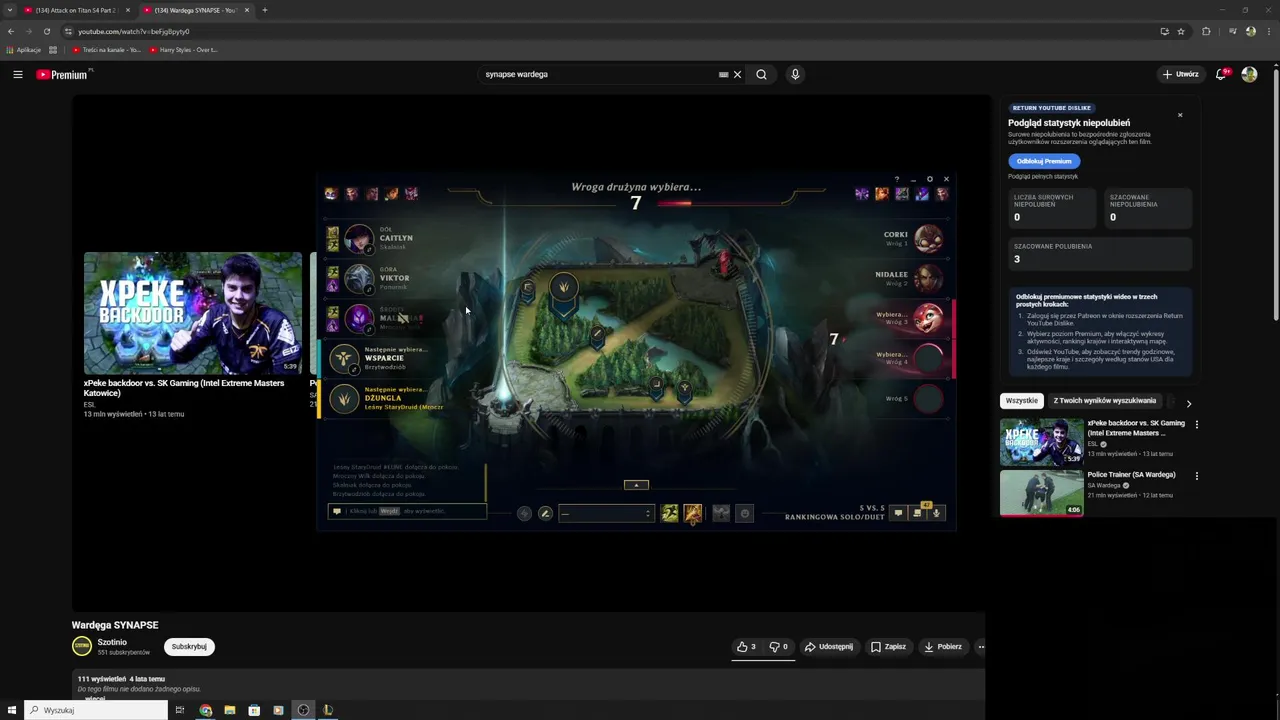Open Police Trainer (SA Wardega) title
The height and width of the screenshot is (720, 1280).
pos(1131,475)
